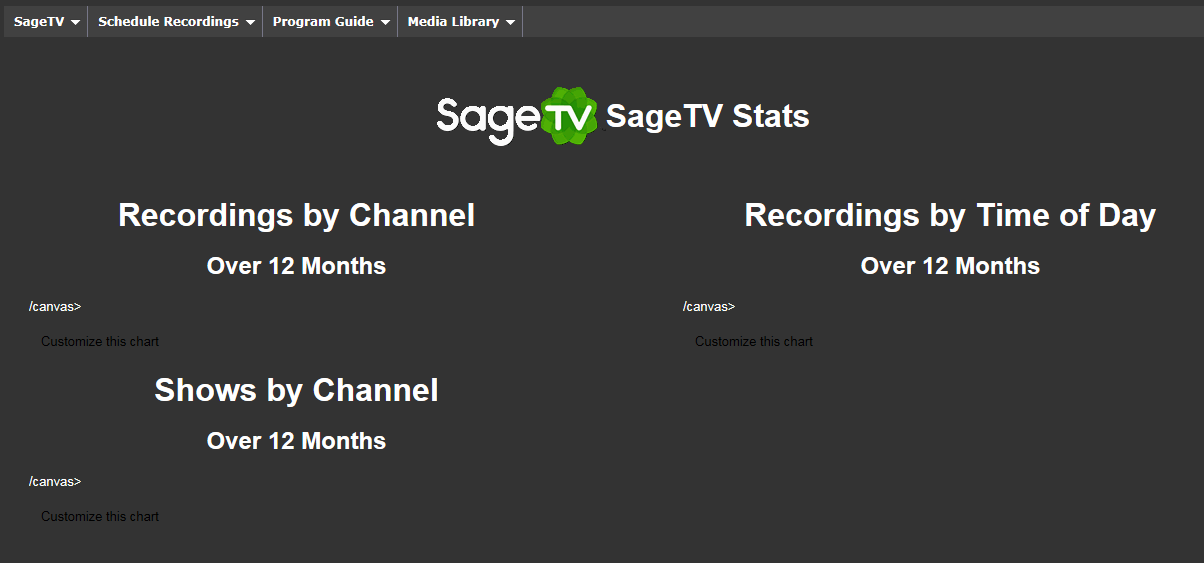Customize the Recordings by Time of Day chart
The image size is (1204, 563).
[754, 342]
